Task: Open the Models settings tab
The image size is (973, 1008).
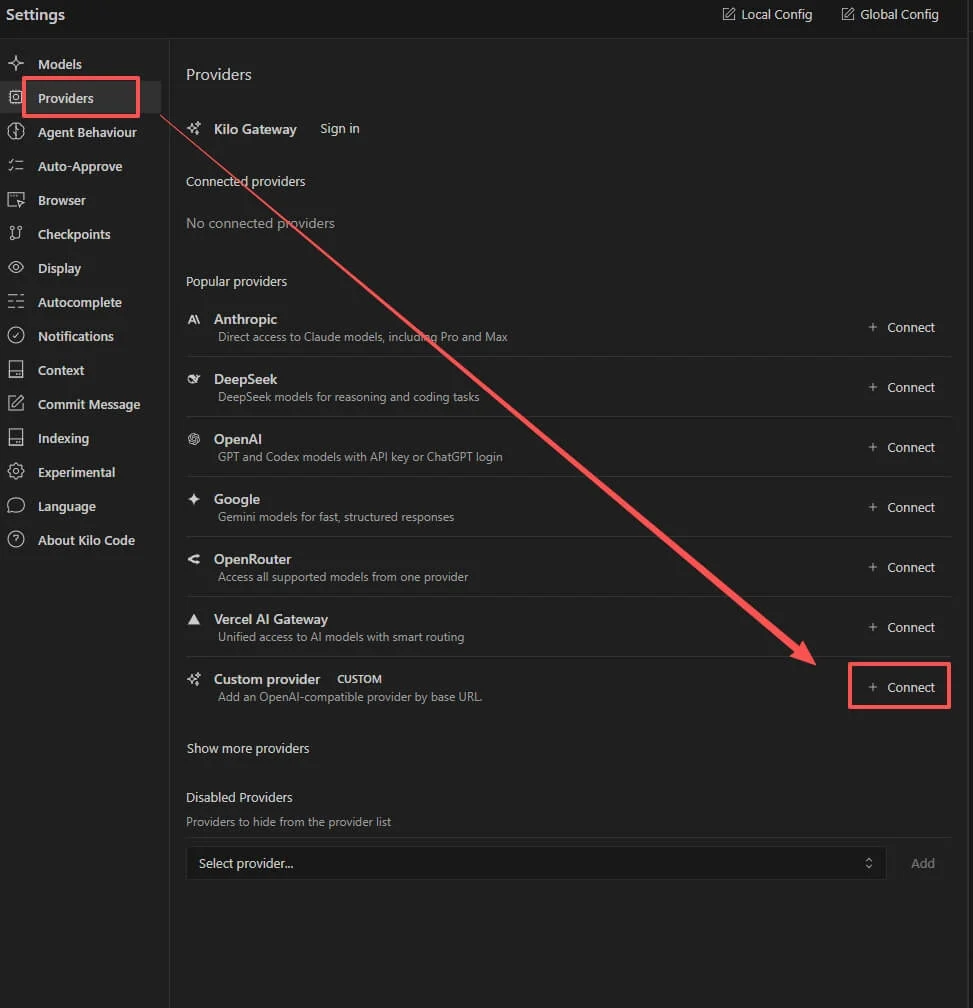Action: pos(60,64)
